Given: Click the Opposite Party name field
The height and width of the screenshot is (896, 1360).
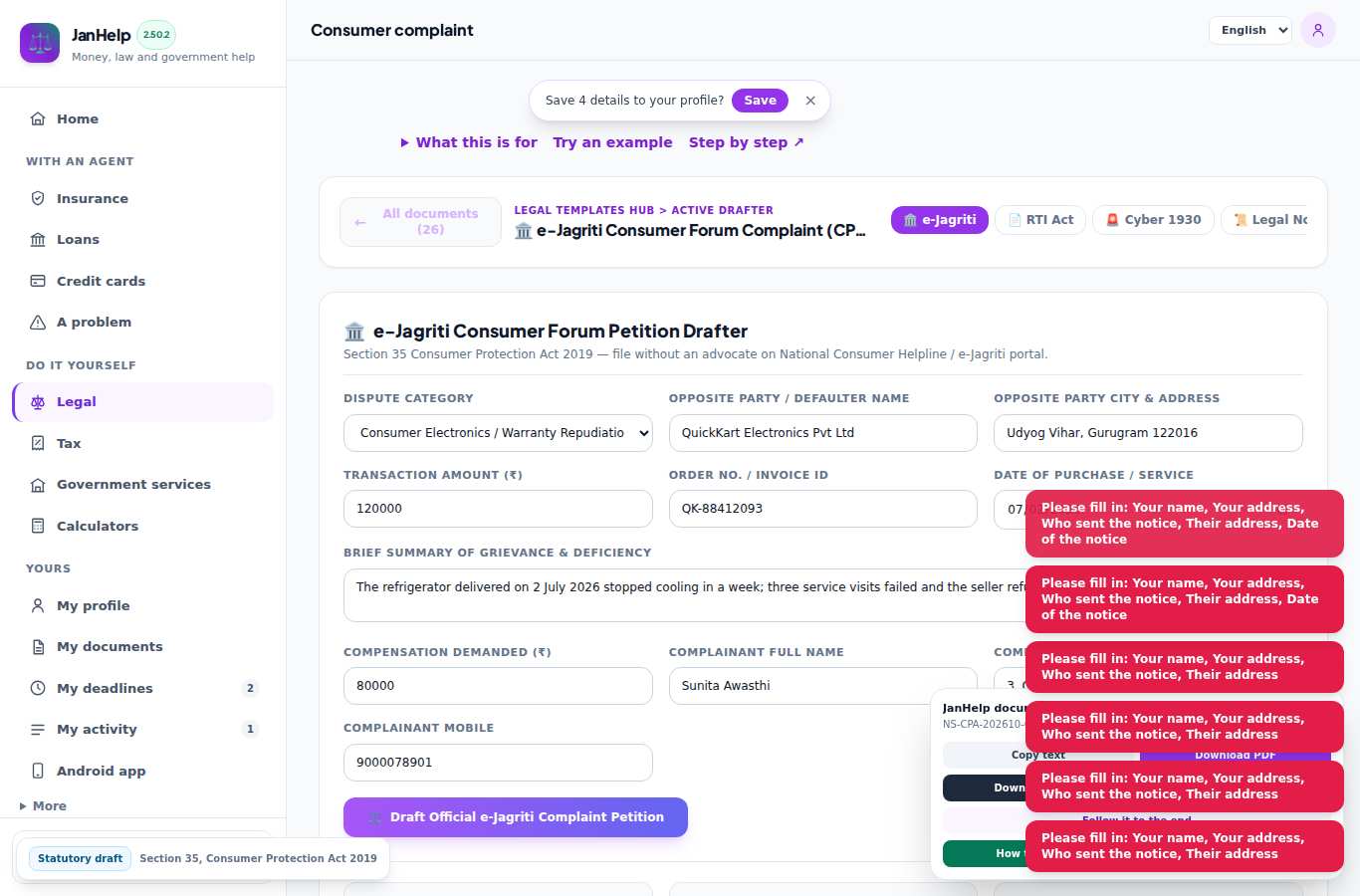Looking at the screenshot, I should (823, 433).
